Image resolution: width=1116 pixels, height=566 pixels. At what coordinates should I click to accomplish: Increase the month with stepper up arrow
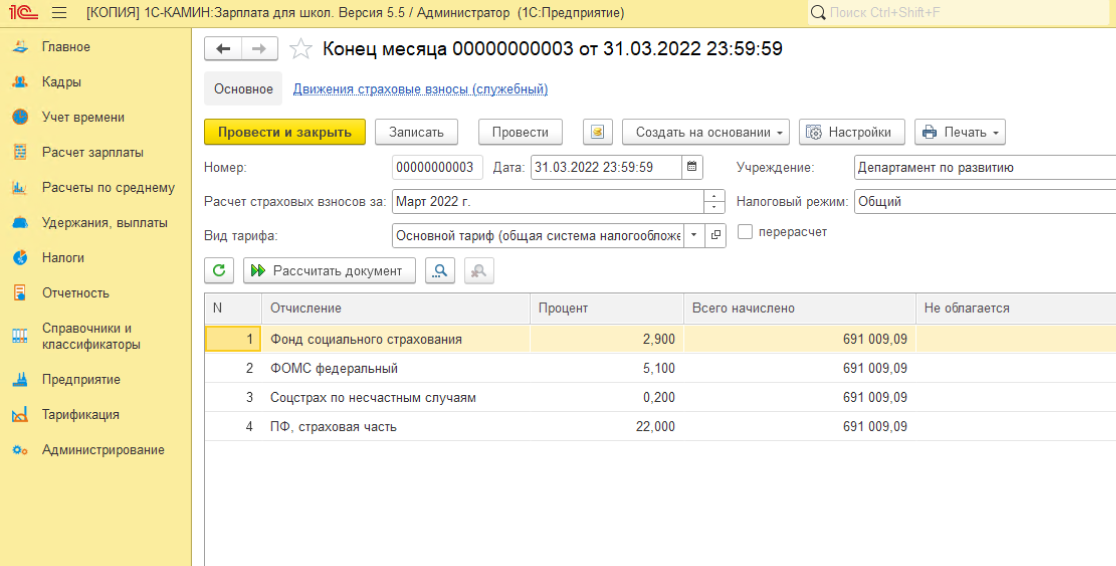coord(715,196)
